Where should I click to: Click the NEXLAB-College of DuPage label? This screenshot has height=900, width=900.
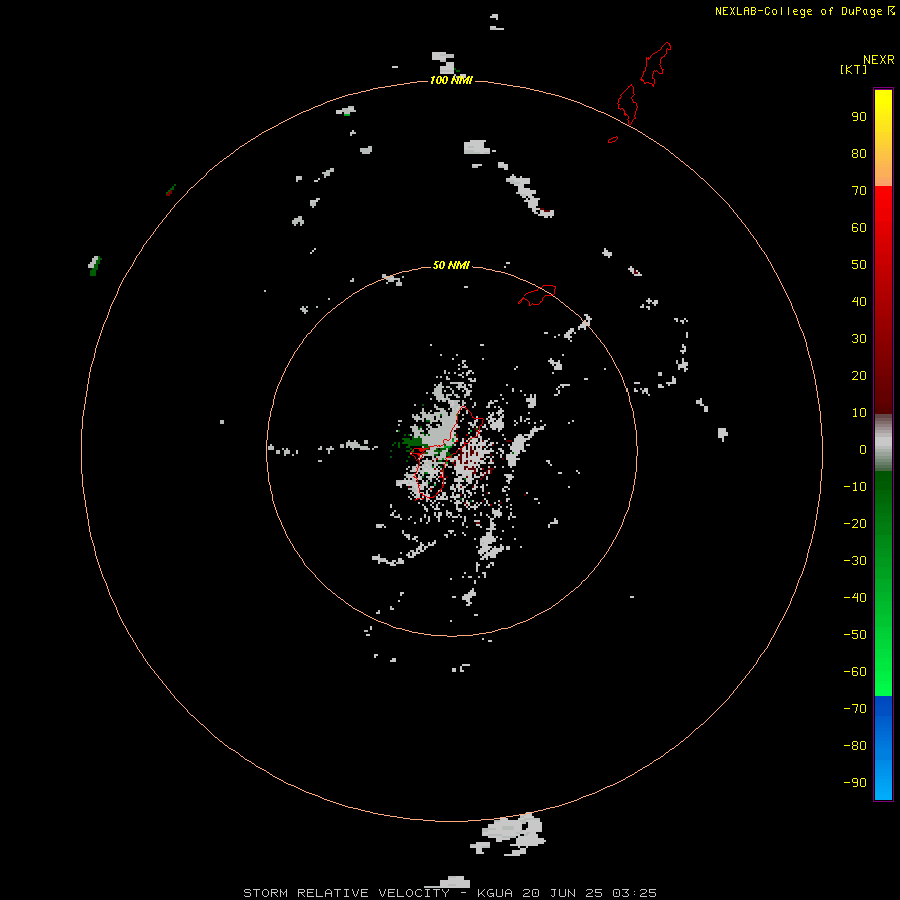(798, 11)
